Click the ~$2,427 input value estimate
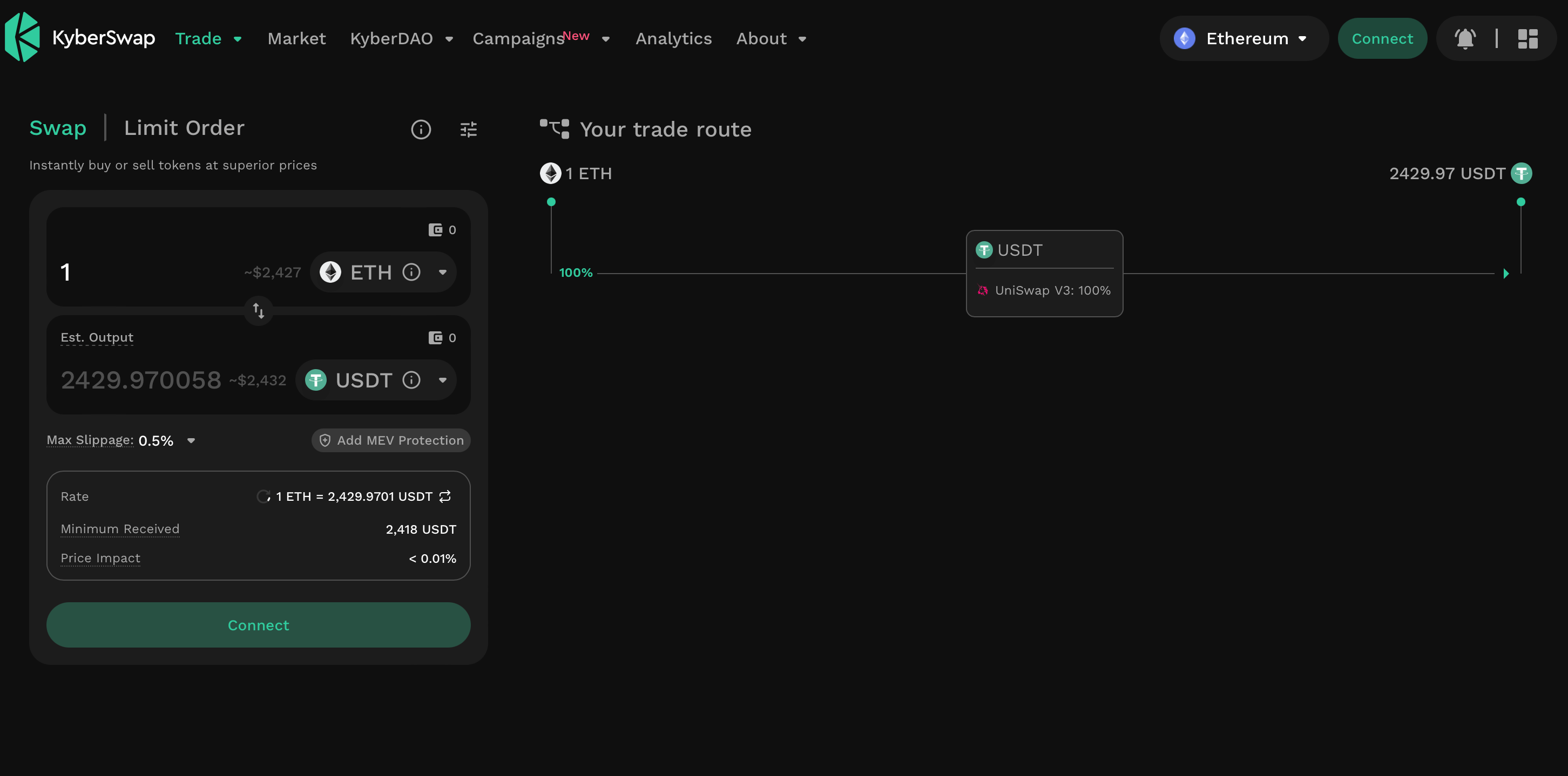This screenshot has width=1568, height=776. pyautogui.click(x=272, y=273)
